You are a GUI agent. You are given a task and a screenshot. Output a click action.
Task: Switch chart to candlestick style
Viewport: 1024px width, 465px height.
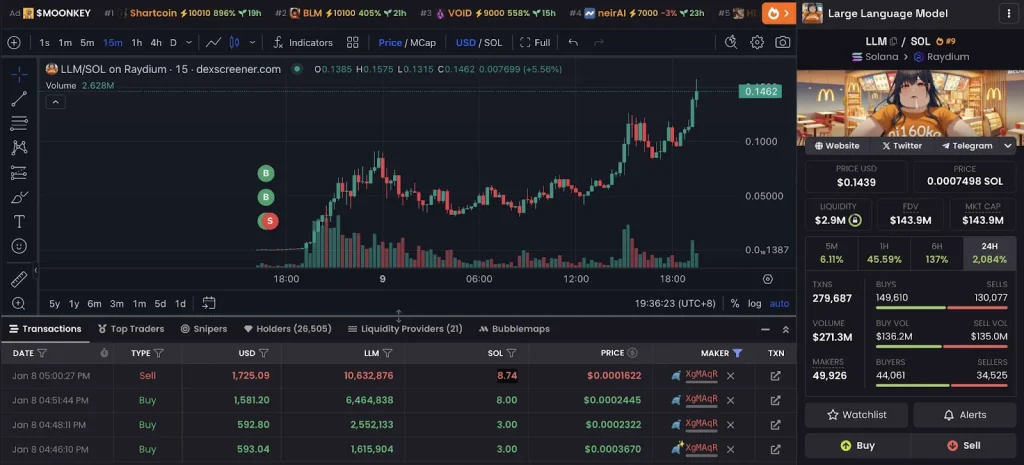pyautogui.click(x=234, y=42)
